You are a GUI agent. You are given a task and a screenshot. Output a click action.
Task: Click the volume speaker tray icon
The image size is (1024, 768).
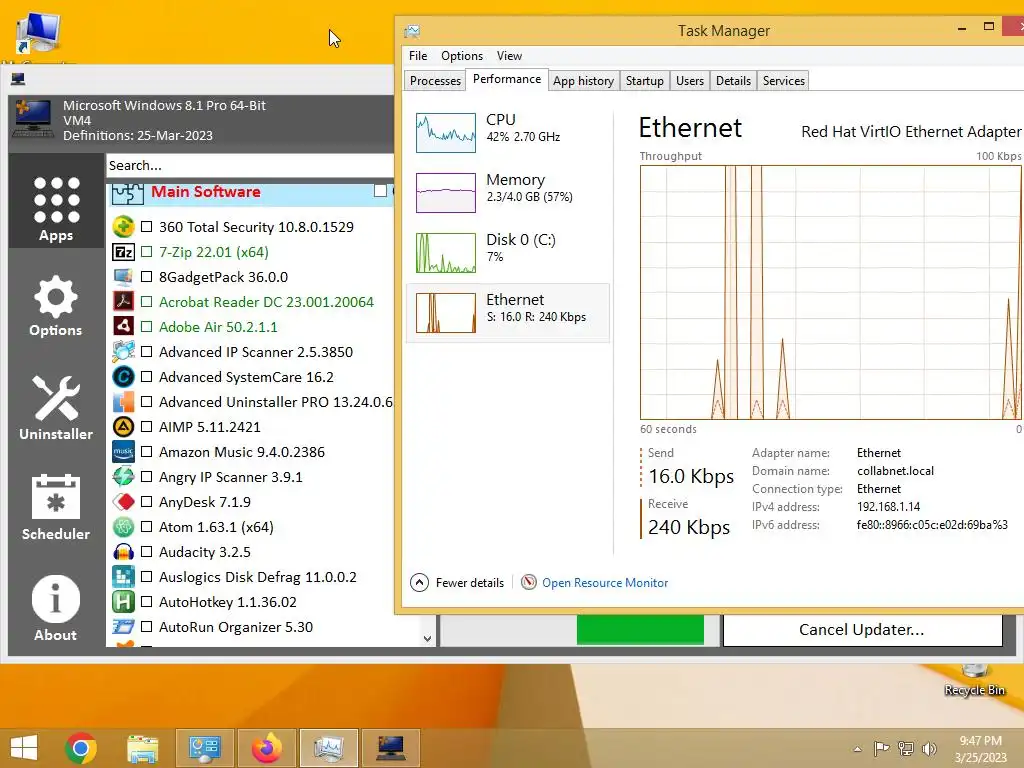click(929, 749)
